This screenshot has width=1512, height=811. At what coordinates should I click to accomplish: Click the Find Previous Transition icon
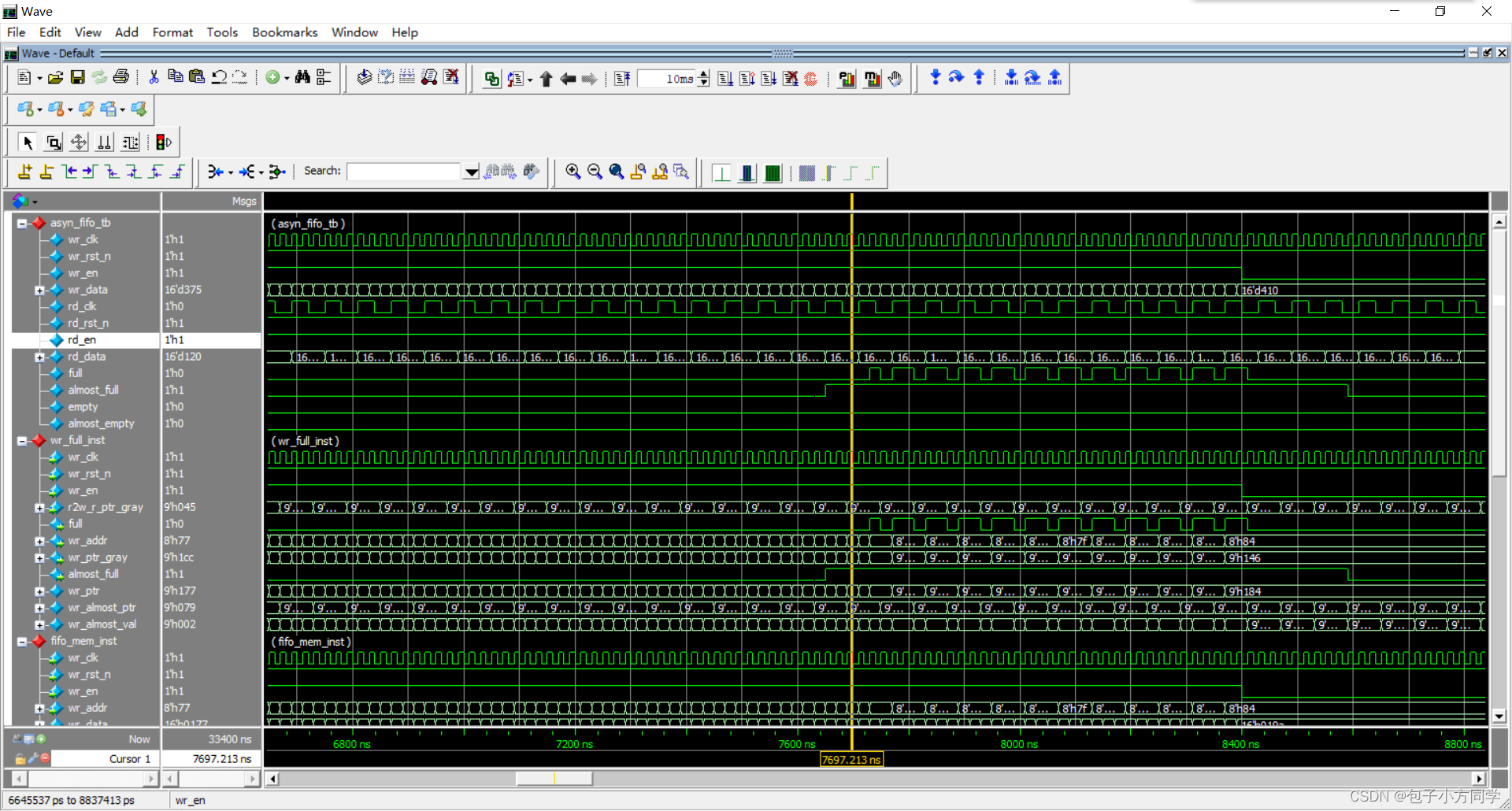point(69,172)
